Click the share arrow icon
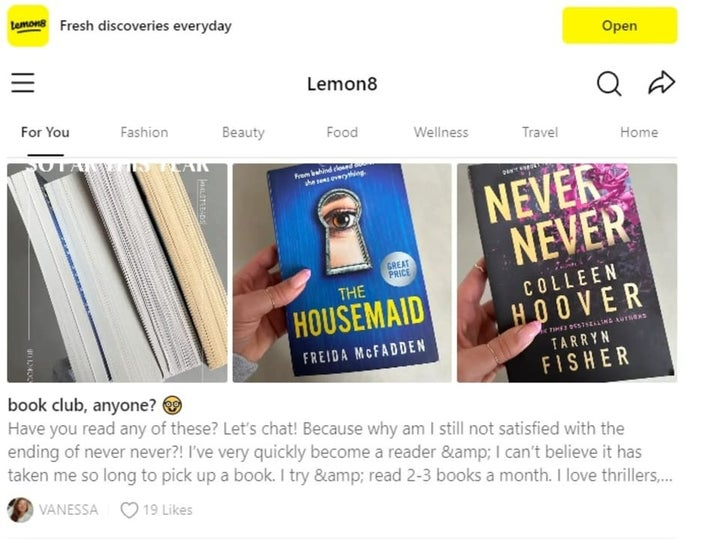The image size is (720, 539). tap(661, 83)
